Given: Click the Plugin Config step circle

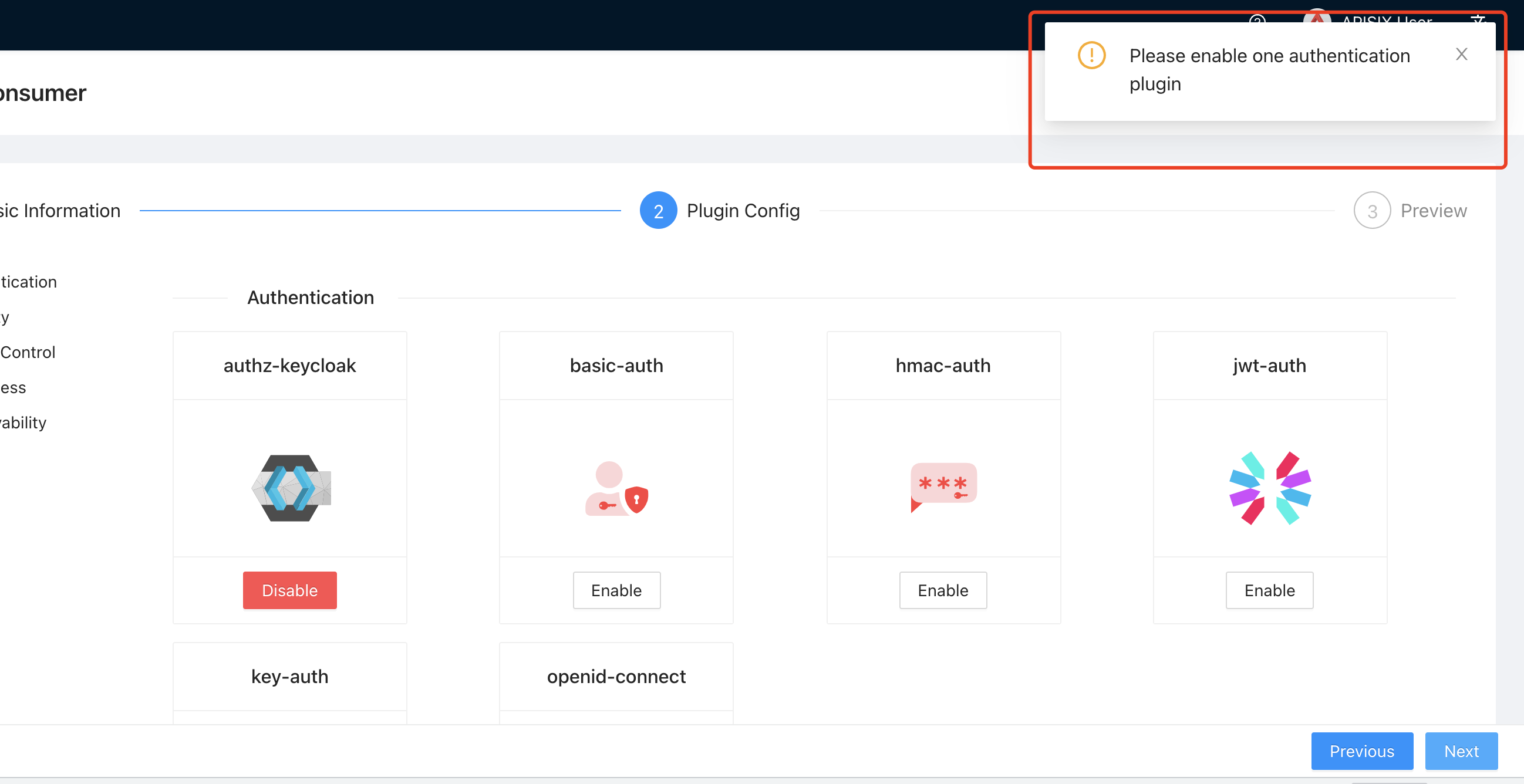Looking at the screenshot, I should (658, 210).
